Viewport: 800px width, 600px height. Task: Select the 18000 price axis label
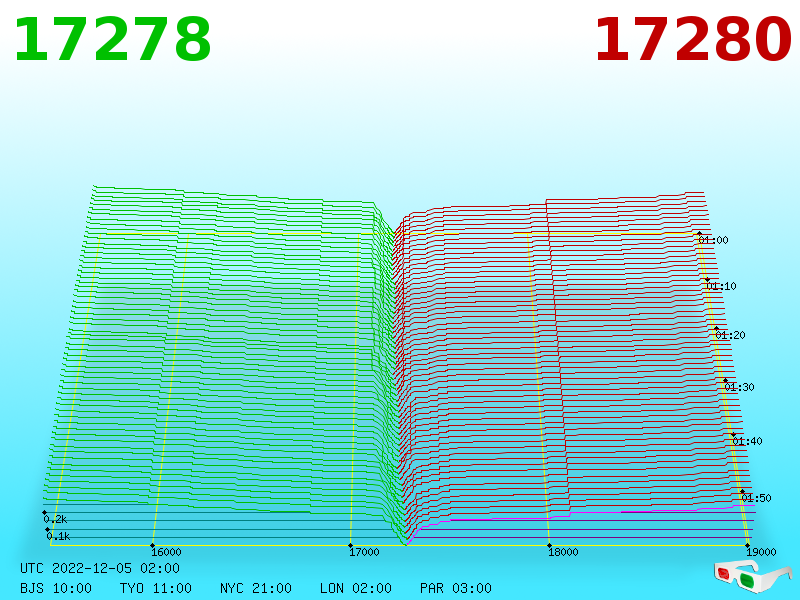coord(563,552)
